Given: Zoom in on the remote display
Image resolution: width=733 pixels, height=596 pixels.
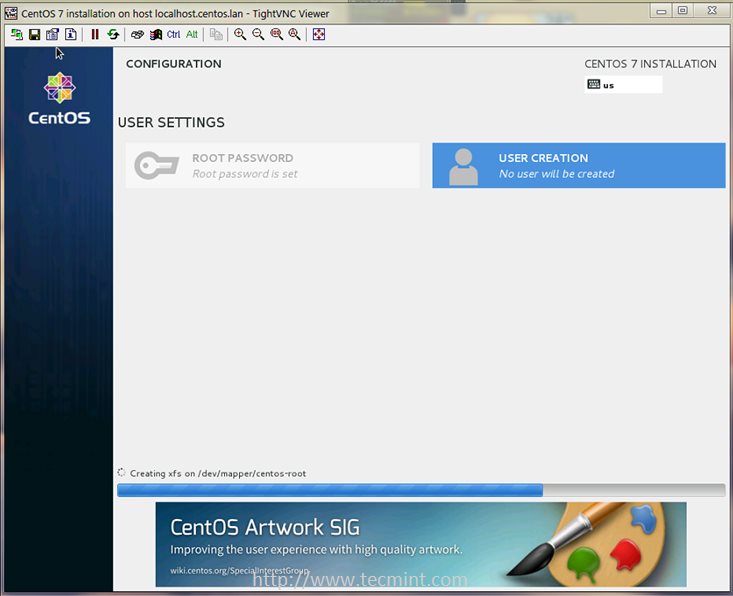Looking at the screenshot, I should [240, 34].
